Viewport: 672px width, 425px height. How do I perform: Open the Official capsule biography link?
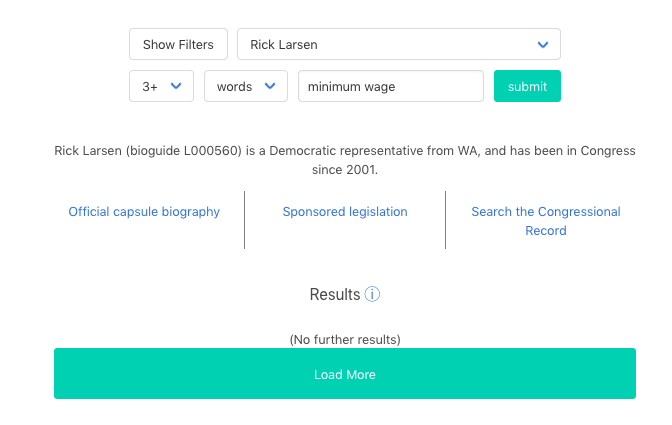(x=144, y=212)
